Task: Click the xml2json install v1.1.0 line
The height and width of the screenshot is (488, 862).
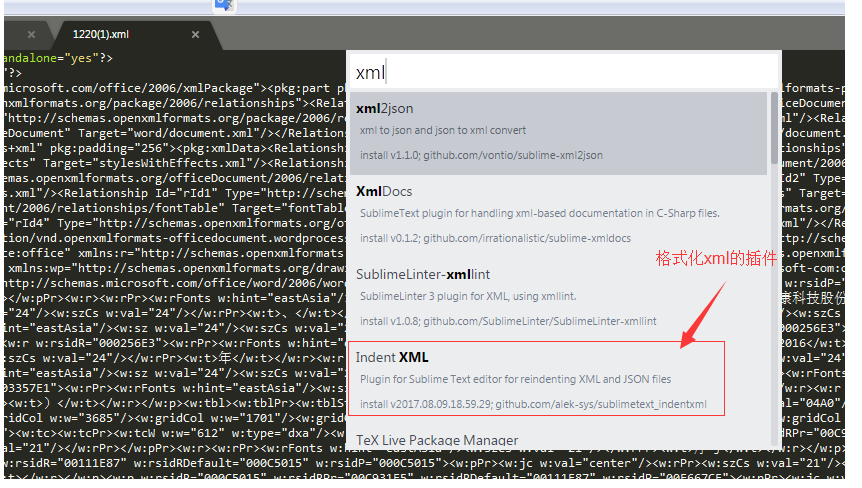Action: 482,156
